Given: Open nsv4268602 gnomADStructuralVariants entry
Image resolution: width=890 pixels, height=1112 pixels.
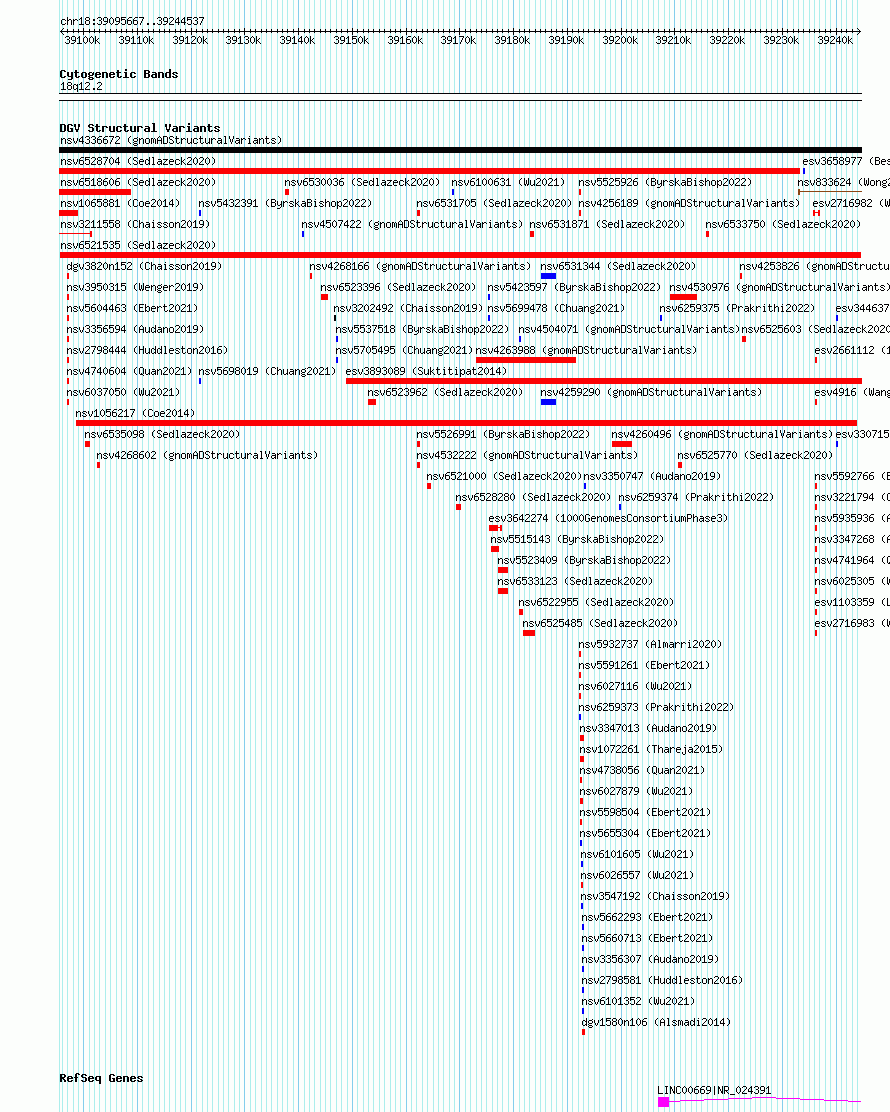Looking at the screenshot, I should point(207,456).
